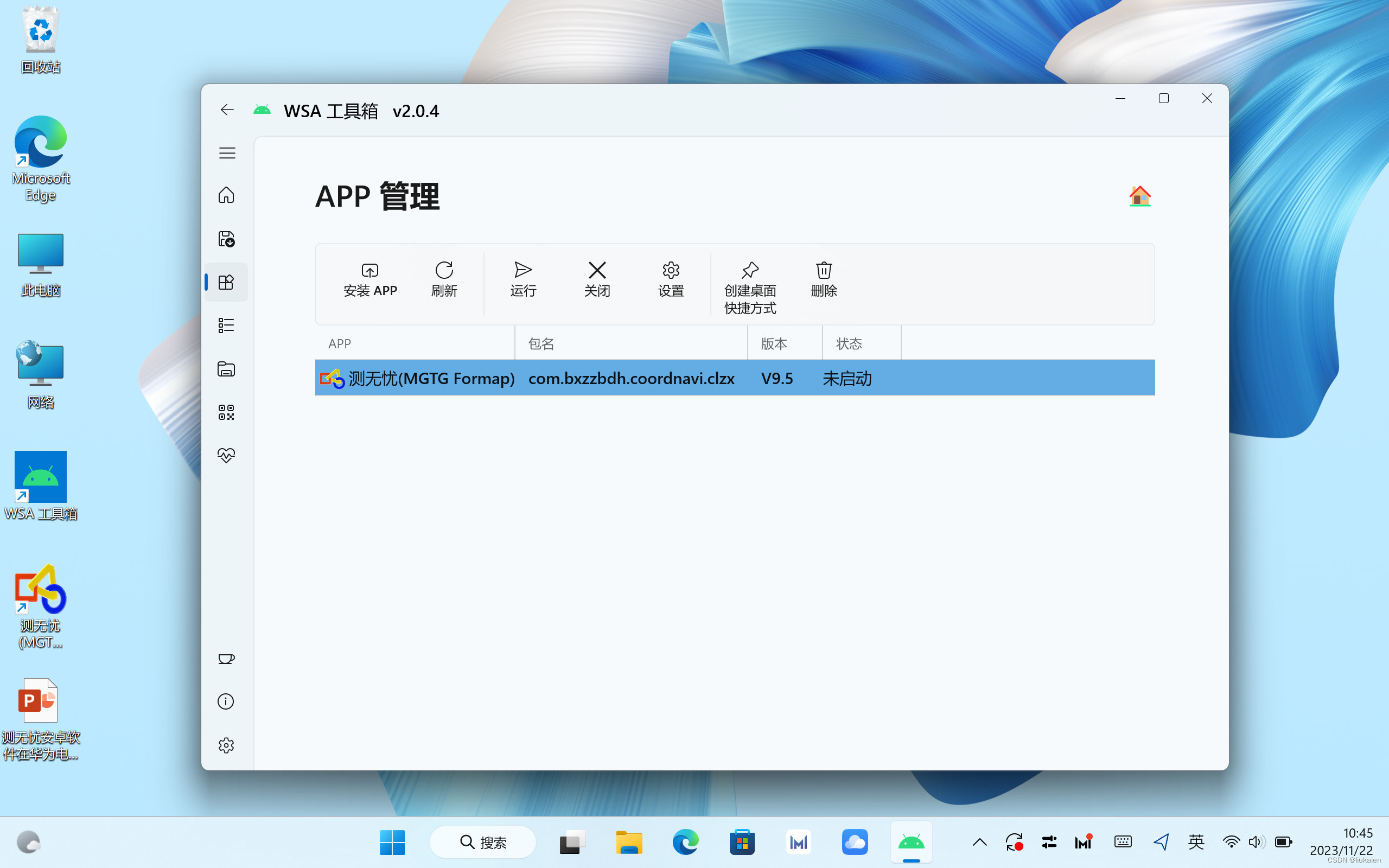Click the taskbar 搜索 box
1389x868 pixels.
click(x=483, y=842)
